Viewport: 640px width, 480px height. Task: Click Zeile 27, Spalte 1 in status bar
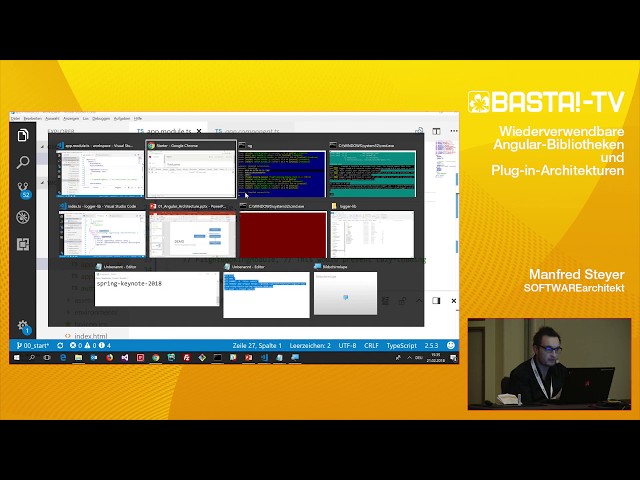tap(257, 345)
